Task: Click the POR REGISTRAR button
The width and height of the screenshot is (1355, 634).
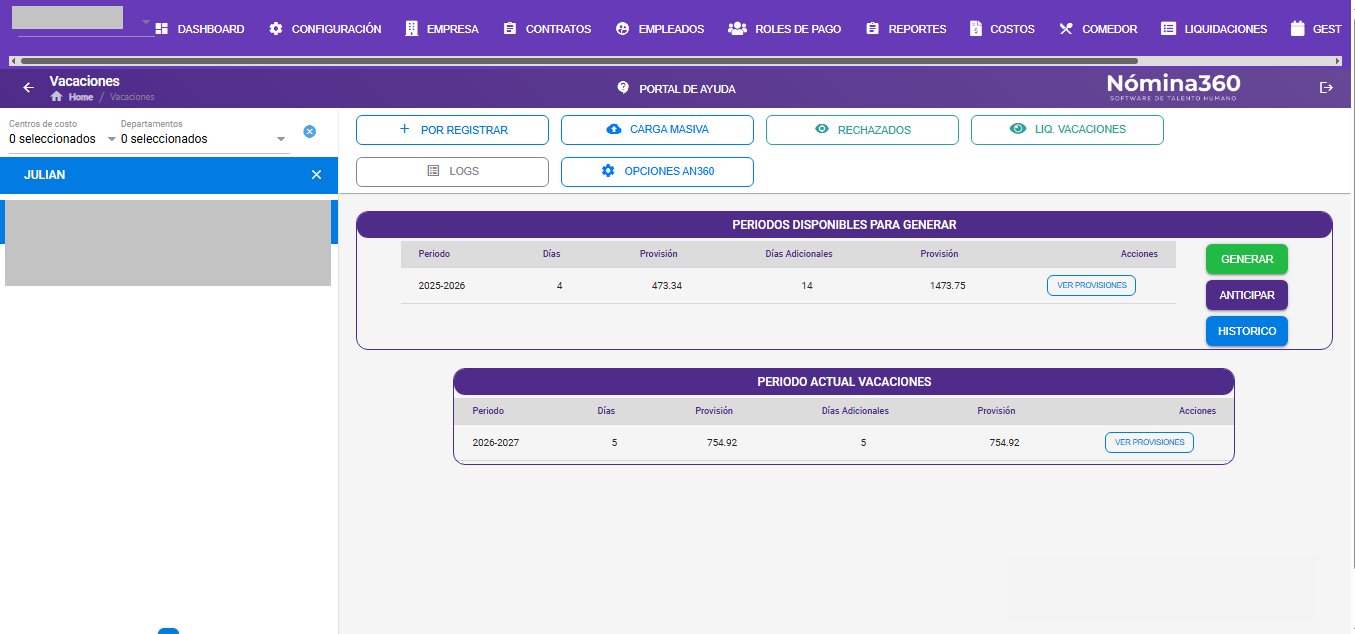Action: (452, 130)
